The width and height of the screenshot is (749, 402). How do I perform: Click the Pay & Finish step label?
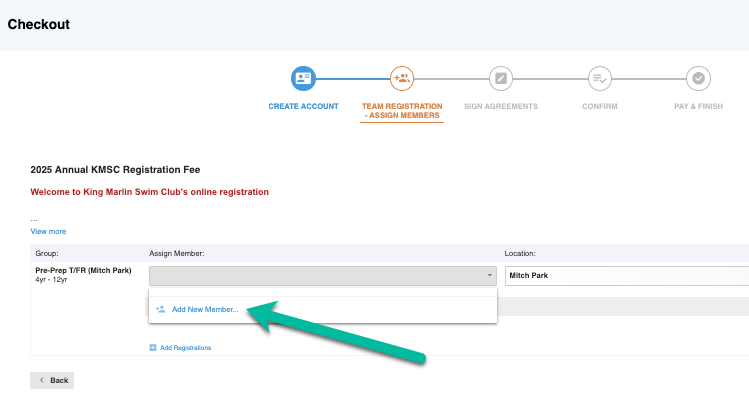(x=698, y=106)
